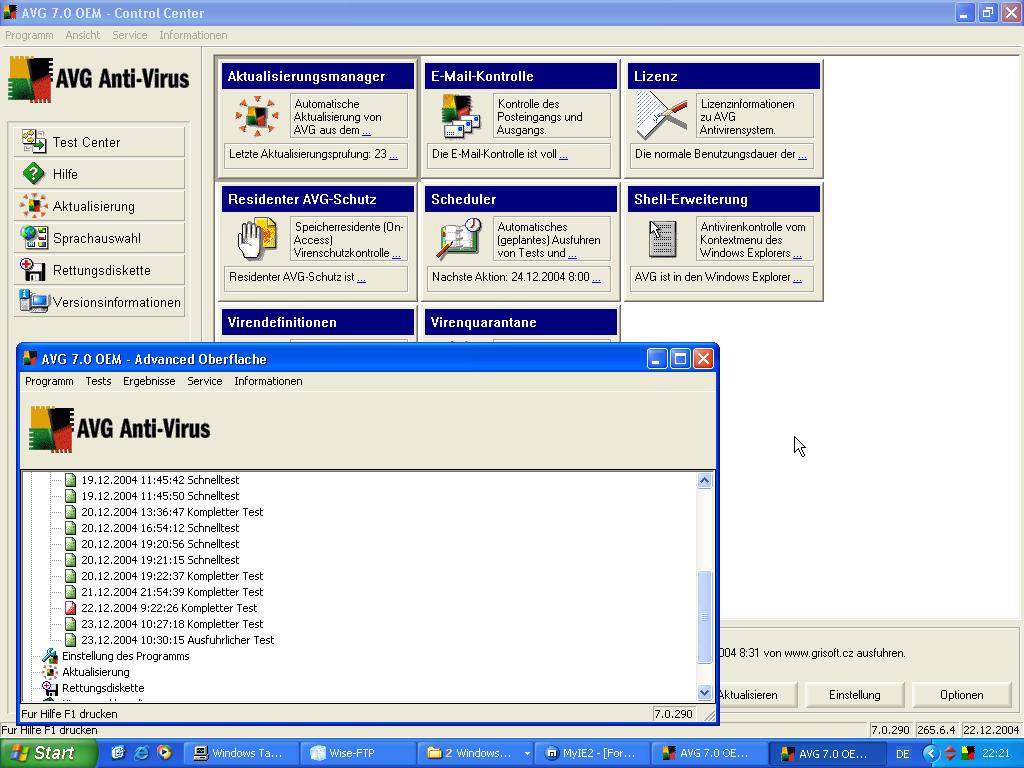This screenshot has height=768, width=1024.
Task: Select 19.12.2004 11:45:42 Schnelltest entry
Action: point(160,480)
